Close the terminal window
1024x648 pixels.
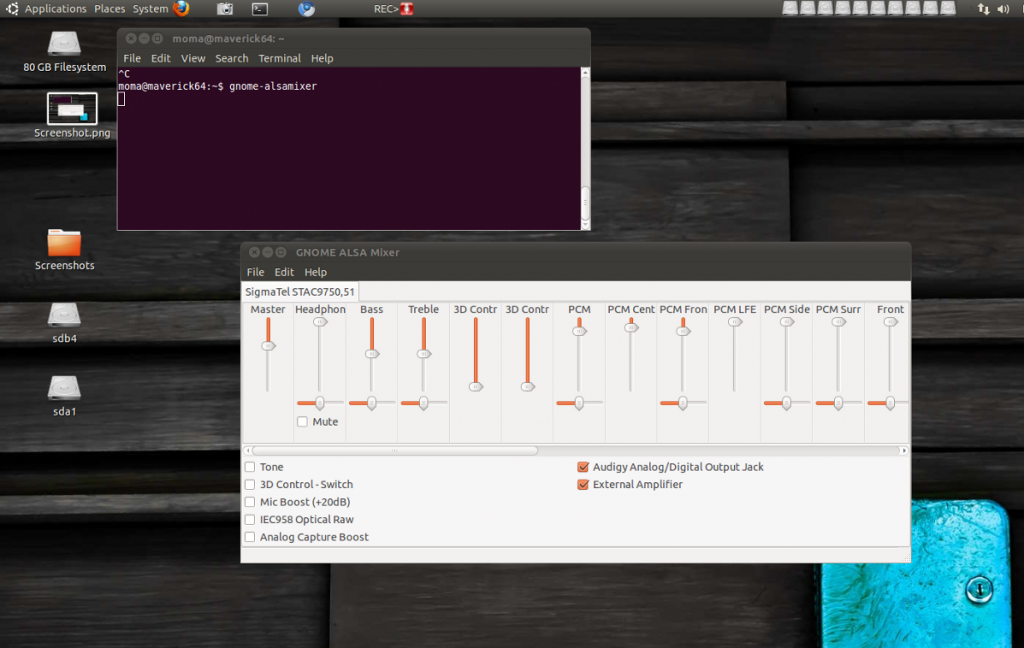(131, 39)
